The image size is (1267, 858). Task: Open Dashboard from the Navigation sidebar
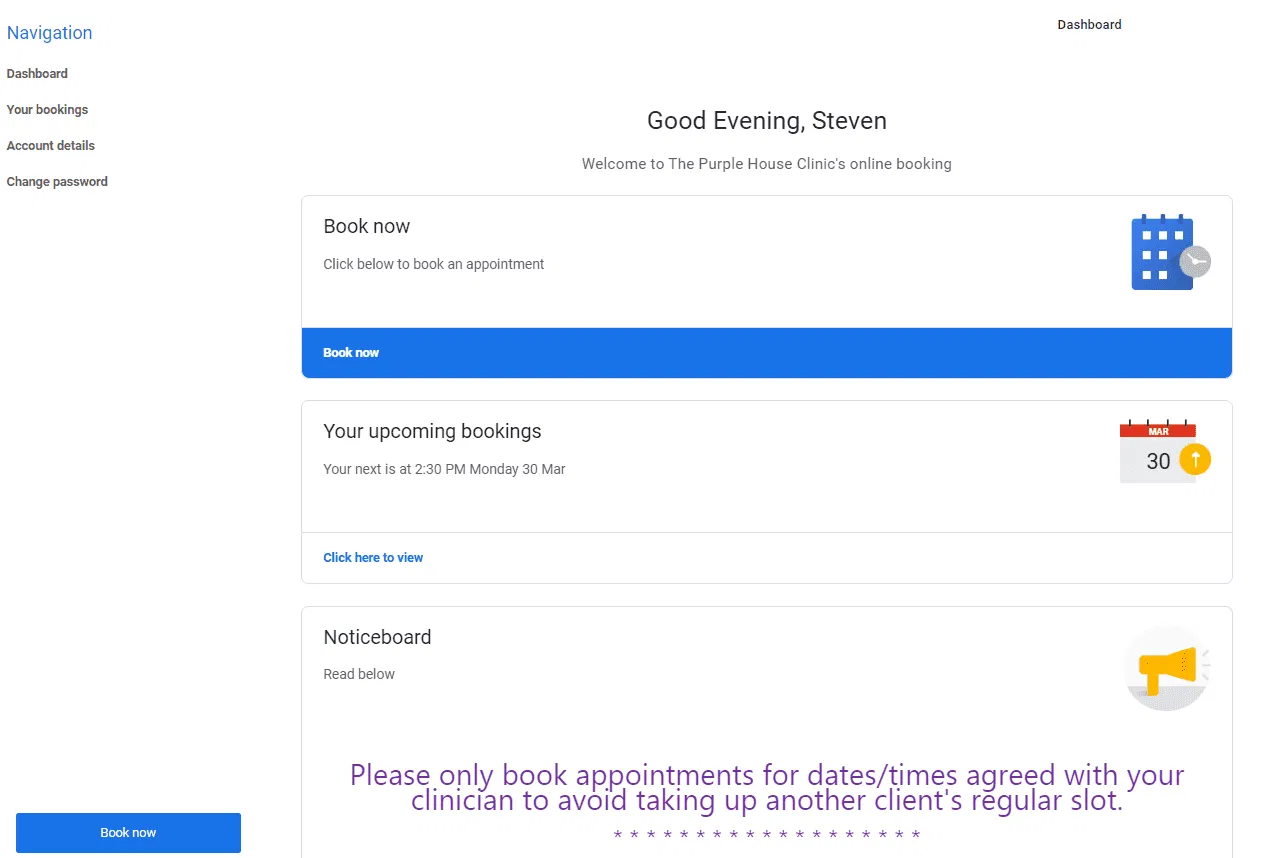(x=37, y=74)
